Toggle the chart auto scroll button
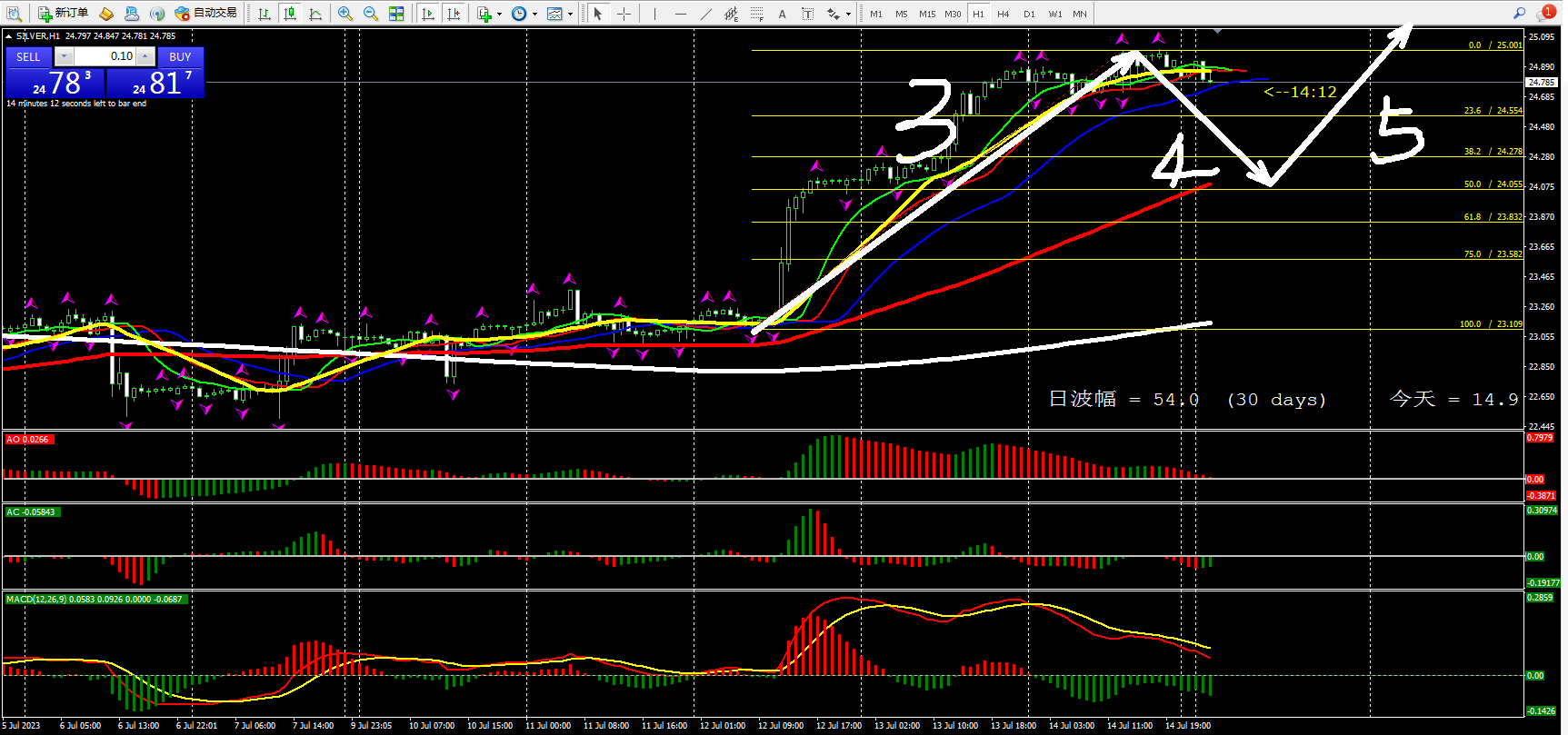Image resolution: width=1568 pixels, height=735 pixels. pyautogui.click(x=428, y=14)
